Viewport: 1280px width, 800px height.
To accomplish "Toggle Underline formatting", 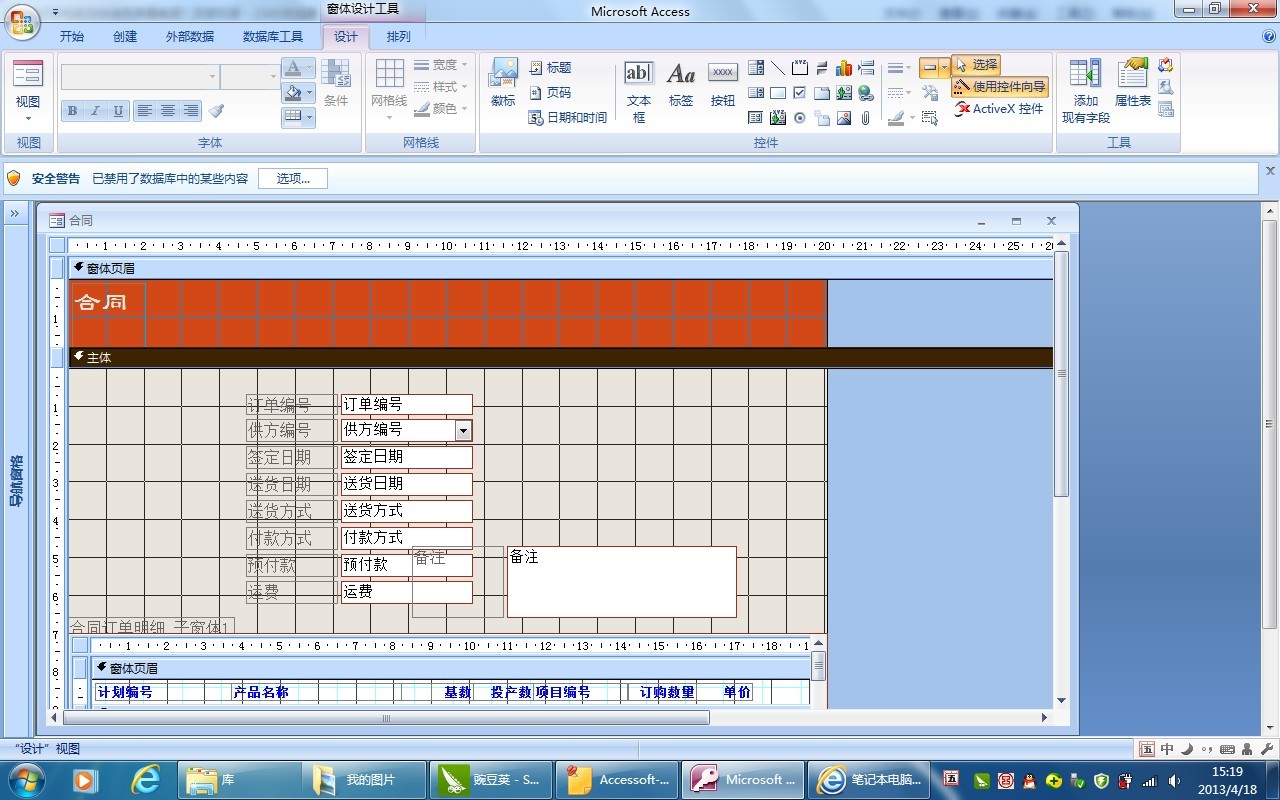I will click(x=118, y=111).
